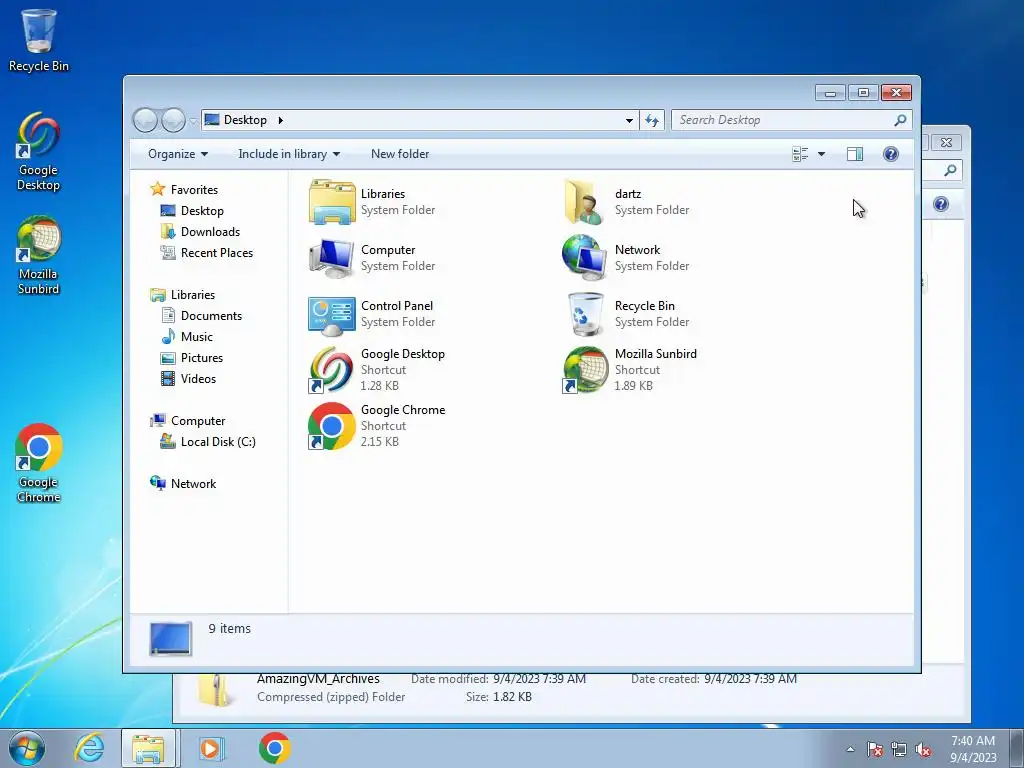Refresh the Desktop folder view
The height and width of the screenshot is (768, 1024).
pos(652,120)
